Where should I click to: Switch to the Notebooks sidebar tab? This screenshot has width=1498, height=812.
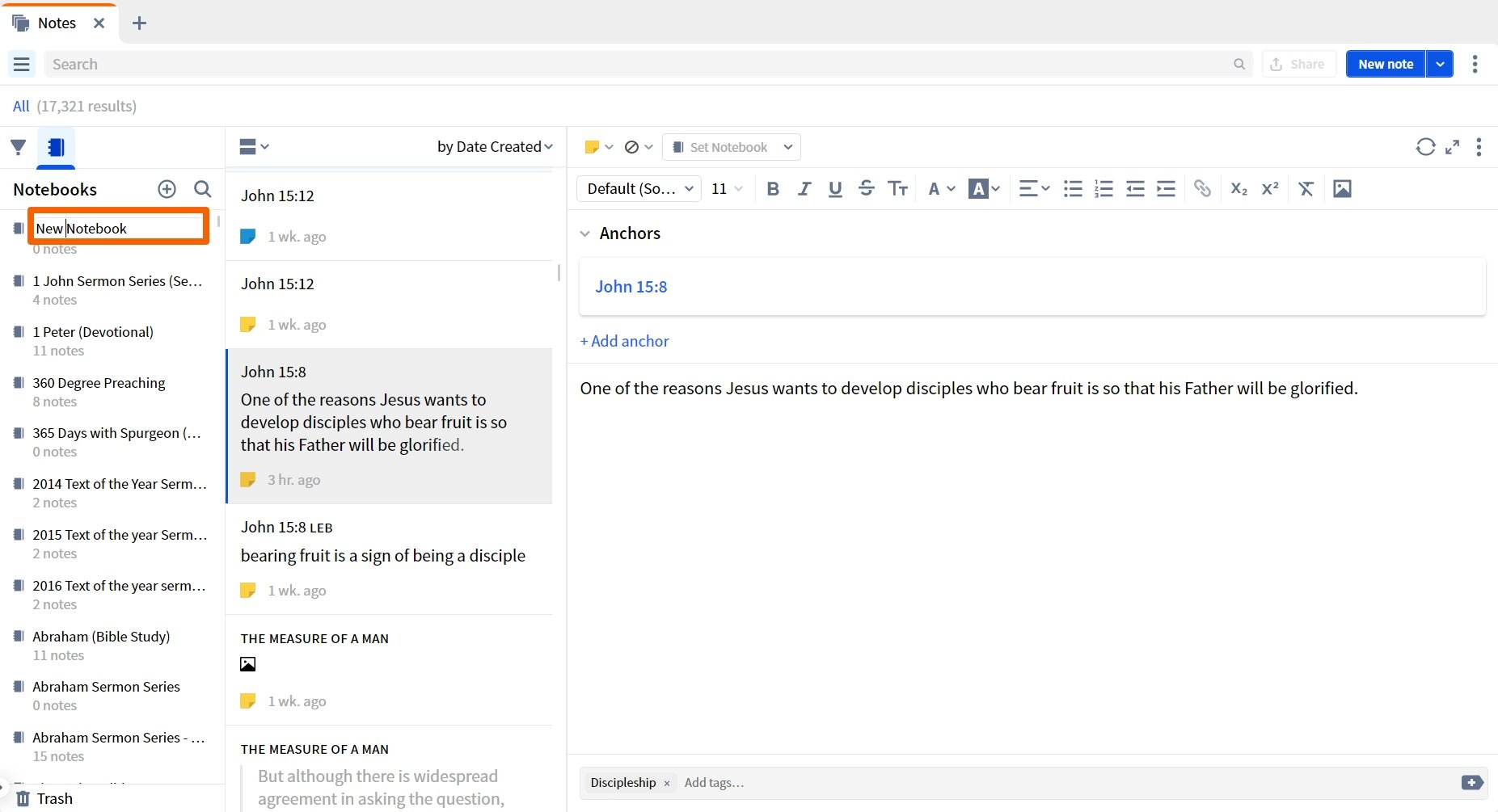point(56,147)
